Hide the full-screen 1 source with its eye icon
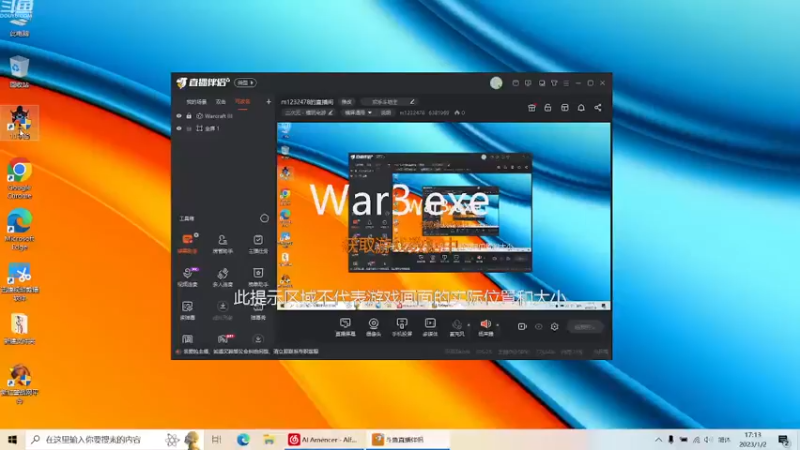The width and height of the screenshot is (800, 450). pyautogui.click(x=179, y=129)
